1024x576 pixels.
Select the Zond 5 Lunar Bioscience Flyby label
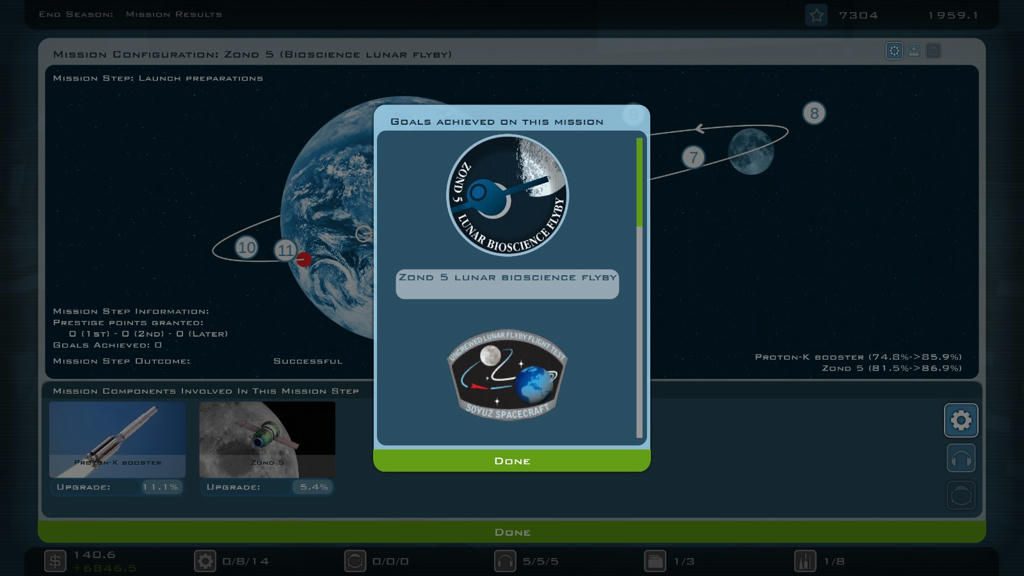coord(507,283)
